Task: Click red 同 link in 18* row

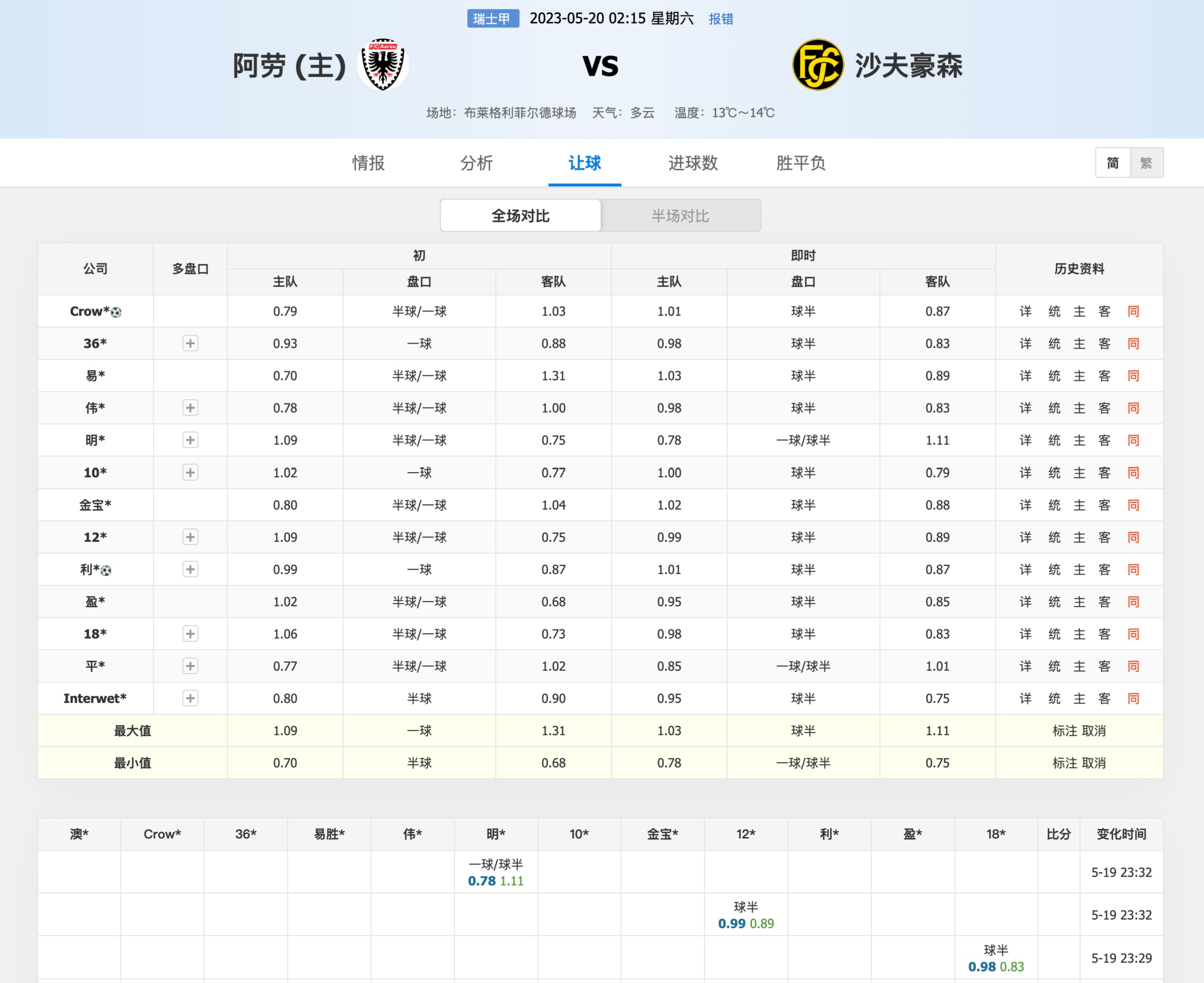Action: pyautogui.click(x=1133, y=634)
